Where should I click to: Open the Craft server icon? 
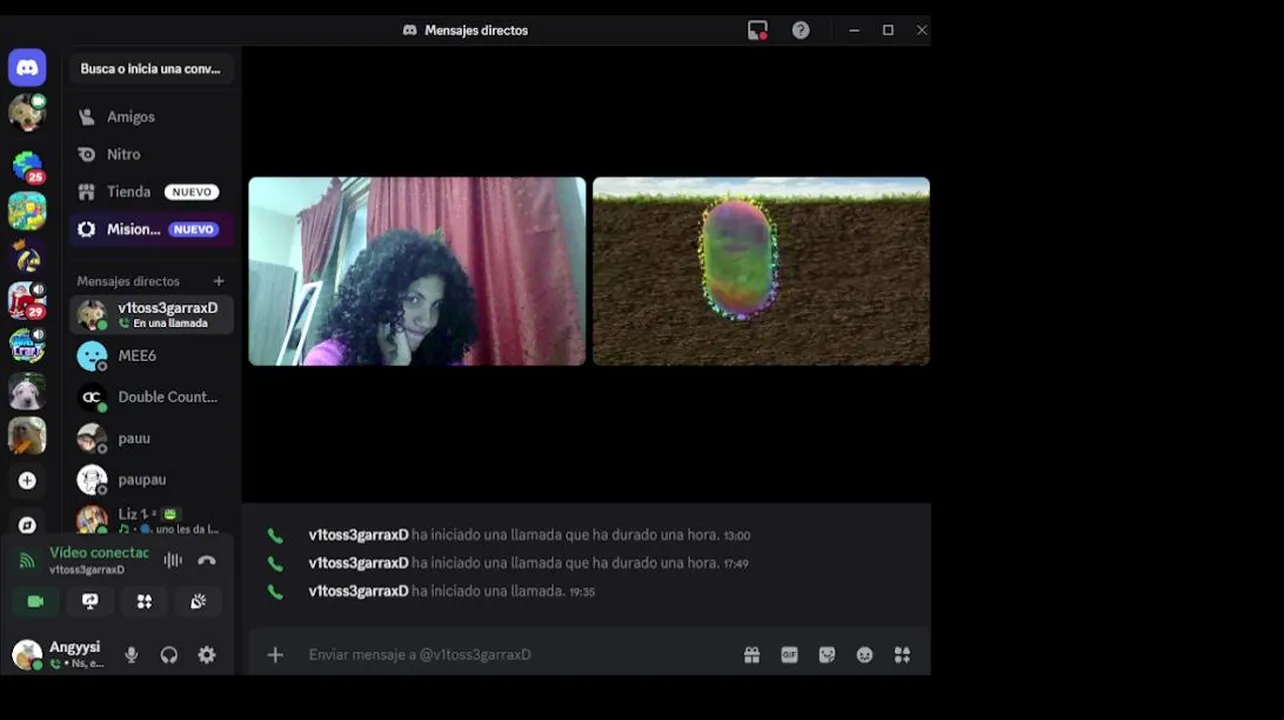(27, 345)
